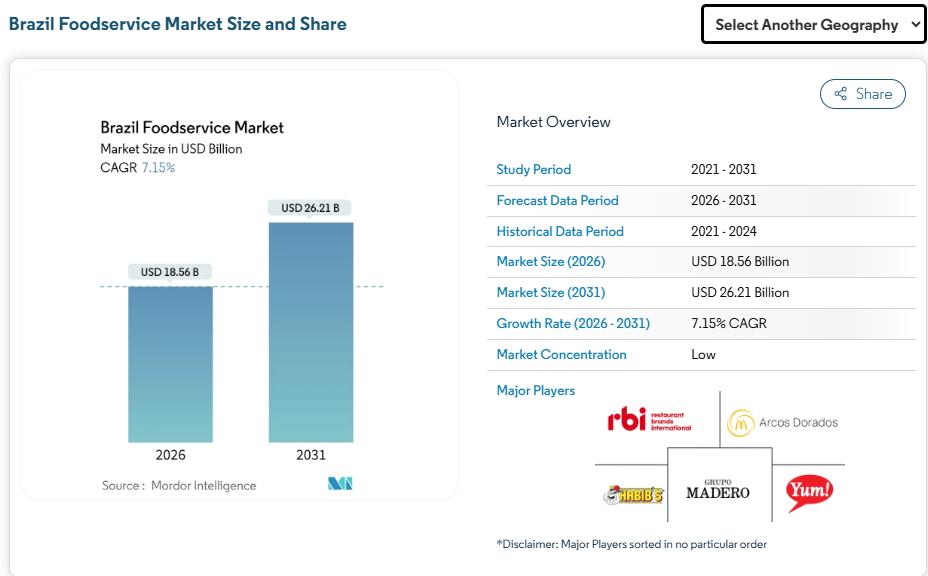This screenshot has height=576, width=928.
Task: Click the Yum! brand logo
Action: click(809, 491)
